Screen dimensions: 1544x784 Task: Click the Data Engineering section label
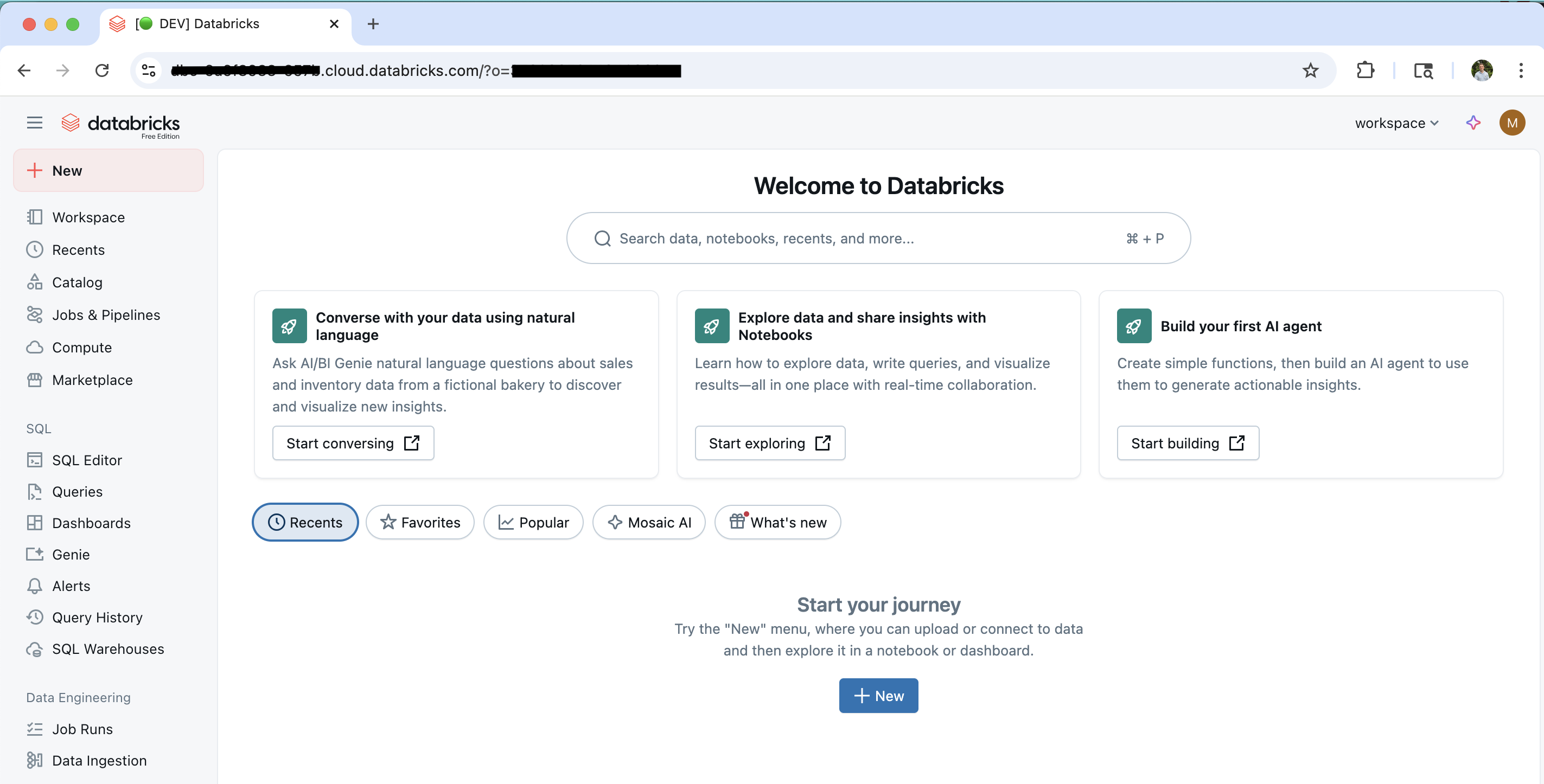79,698
